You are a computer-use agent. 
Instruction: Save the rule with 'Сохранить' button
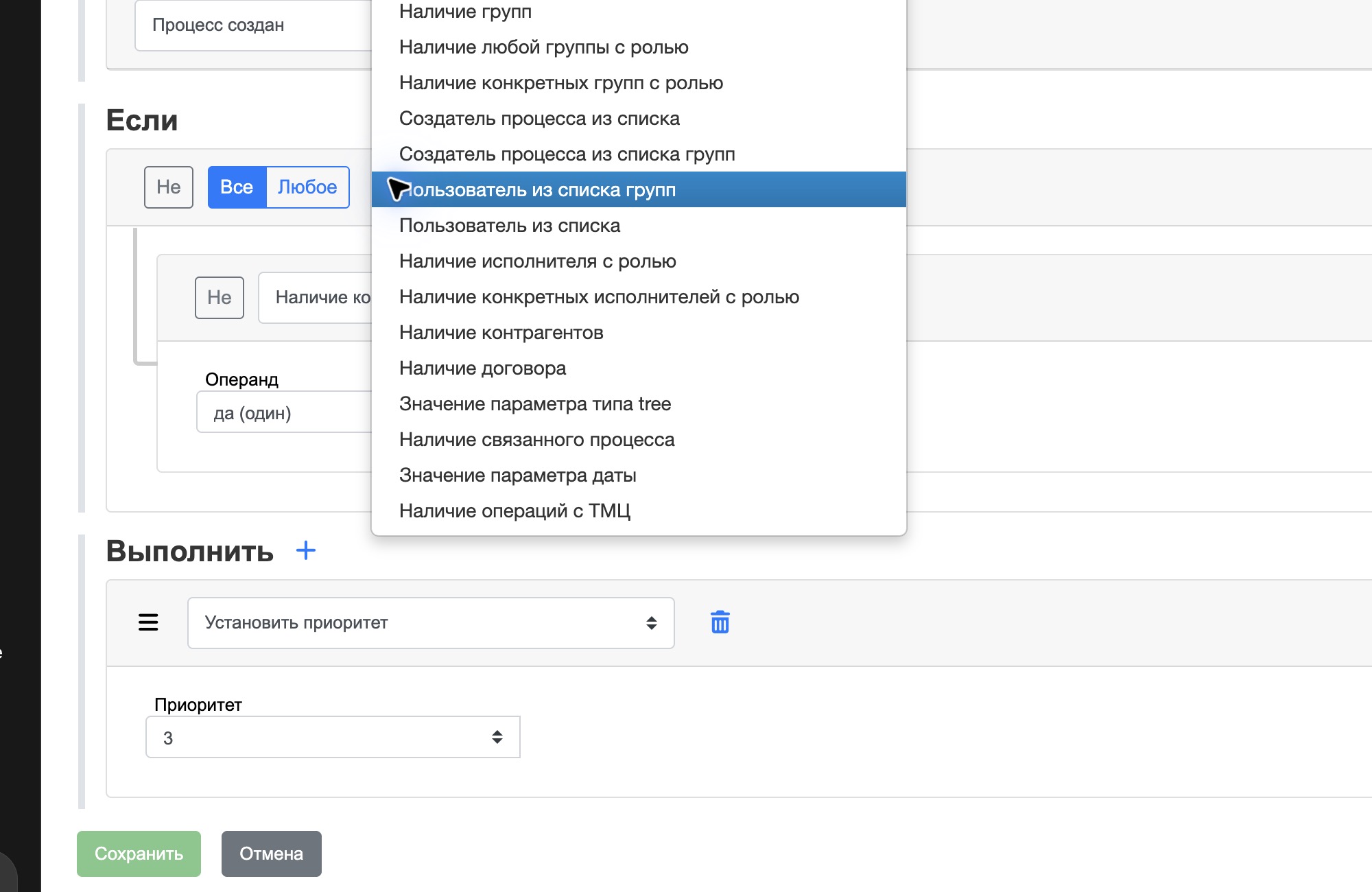139,854
